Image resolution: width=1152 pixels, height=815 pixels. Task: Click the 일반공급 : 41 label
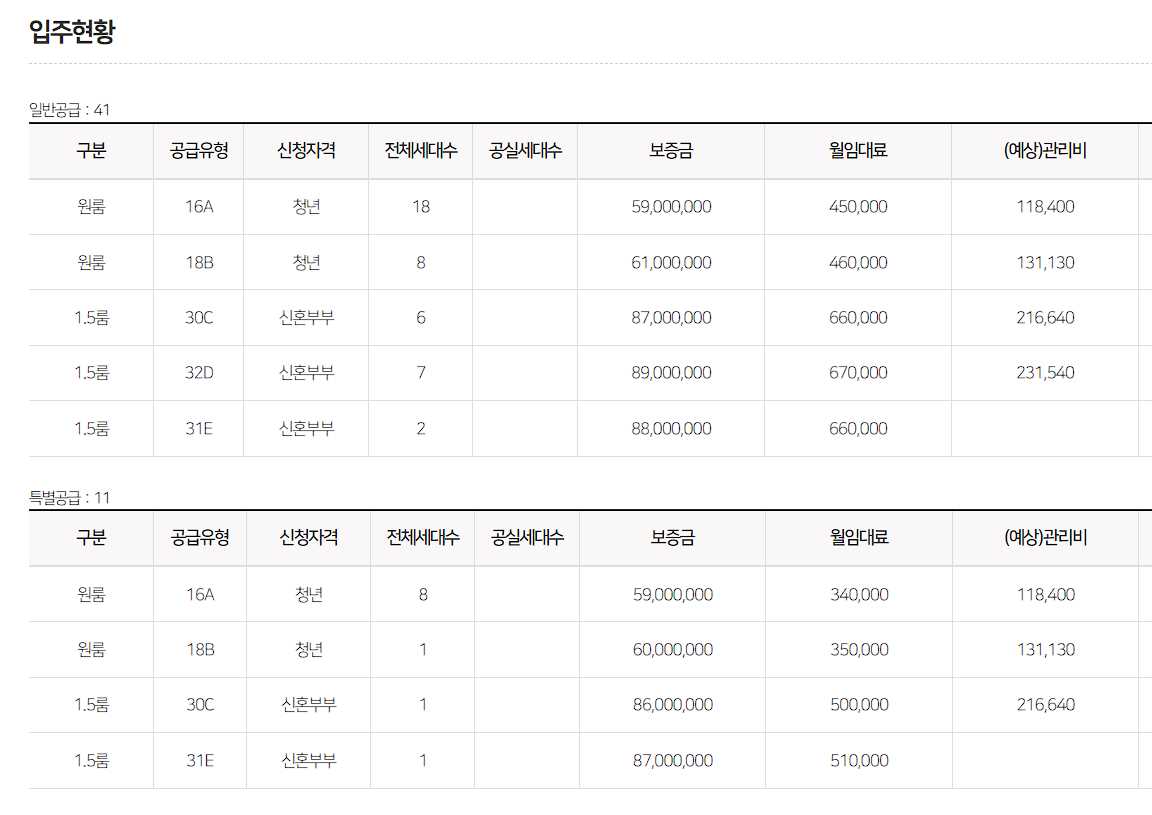tap(69, 110)
